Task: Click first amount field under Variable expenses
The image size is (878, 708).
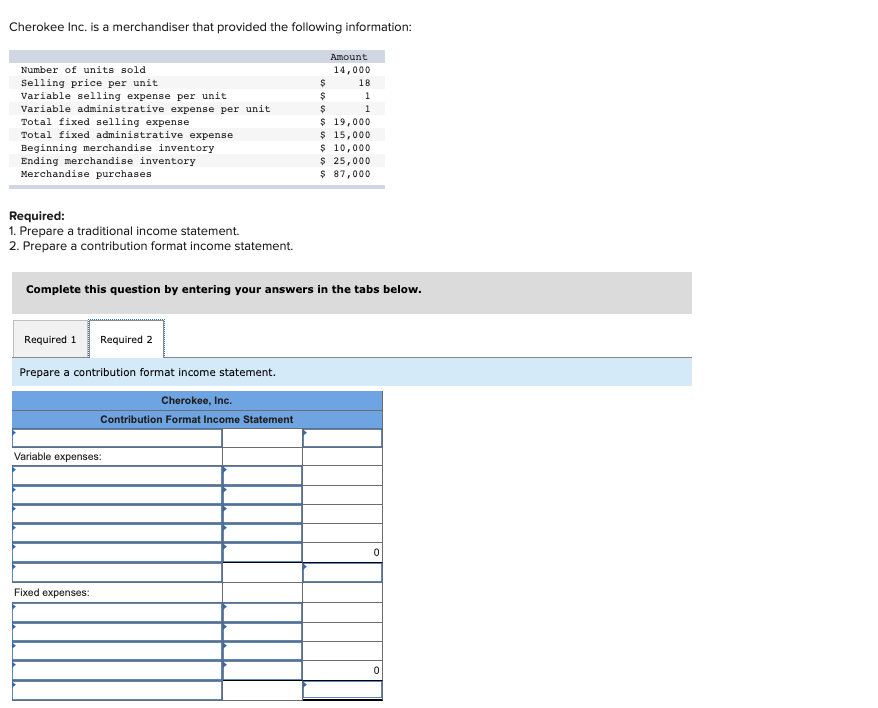Action: pos(262,476)
